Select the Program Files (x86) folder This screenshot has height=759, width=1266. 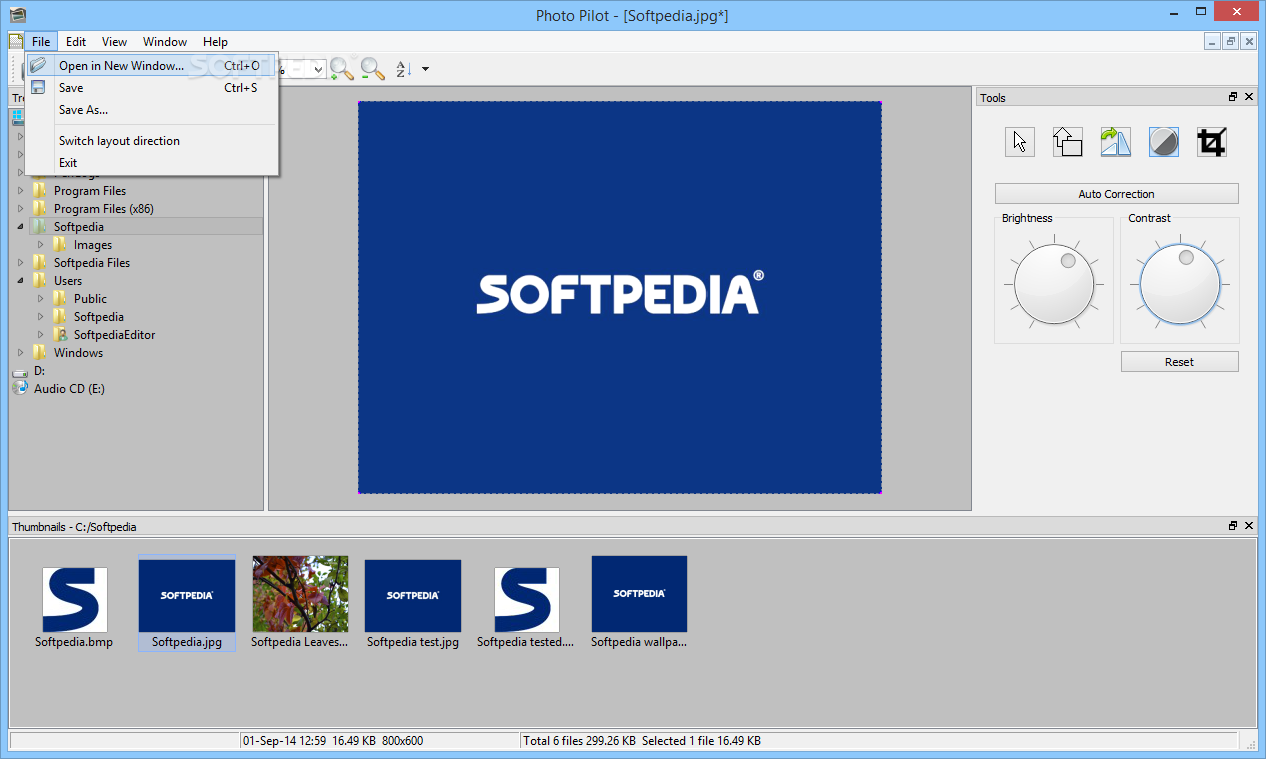click(x=104, y=209)
